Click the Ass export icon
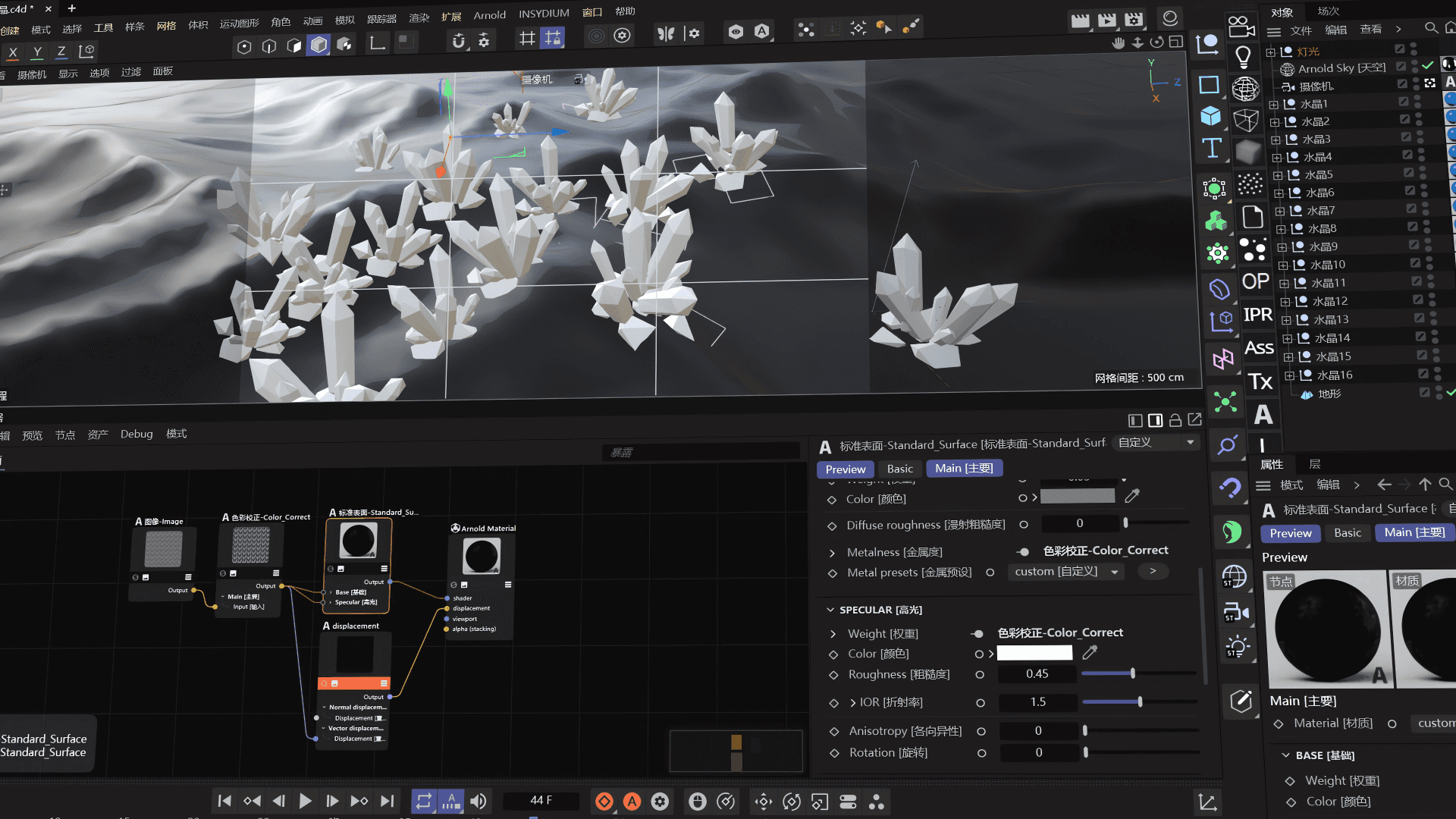This screenshot has height=819, width=1456. click(x=1259, y=347)
